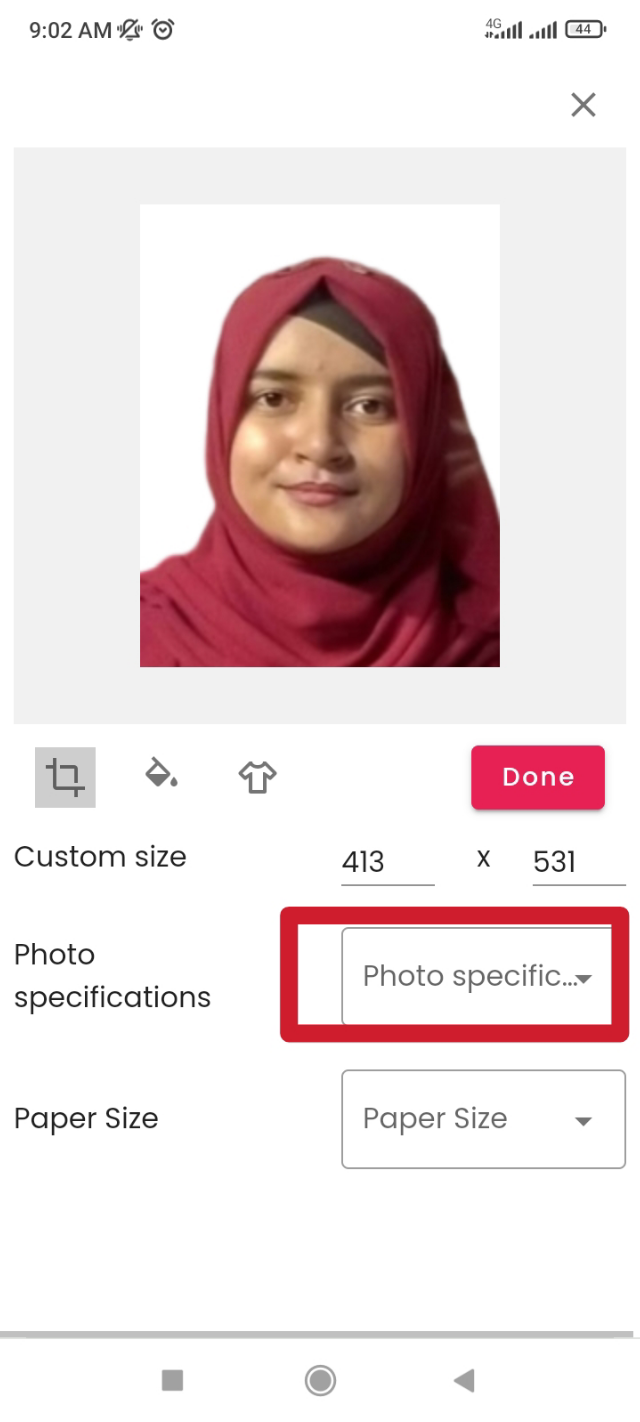Tap the muted bell status icon

tap(131, 30)
